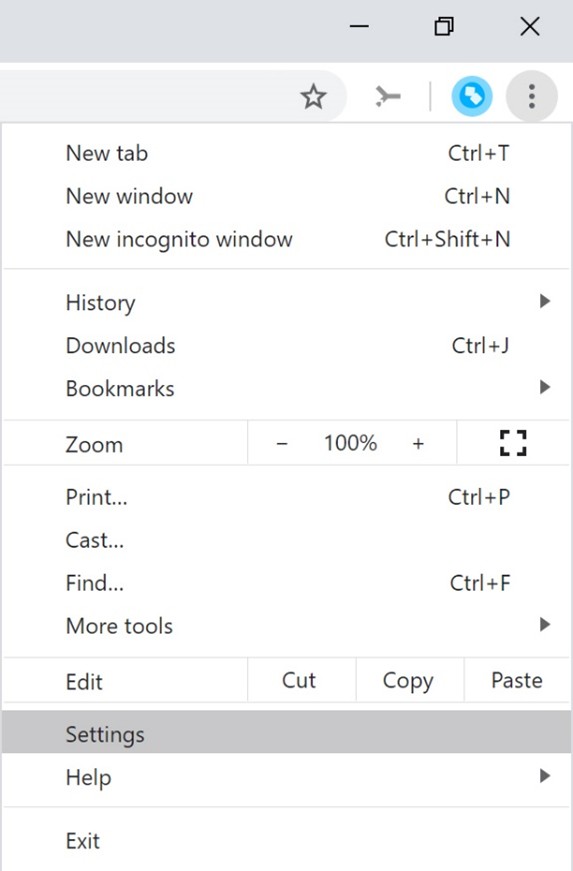Image resolution: width=573 pixels, height=871 pixels.
Task: Click the Copy button in Edit row
Action: (409, 680)
